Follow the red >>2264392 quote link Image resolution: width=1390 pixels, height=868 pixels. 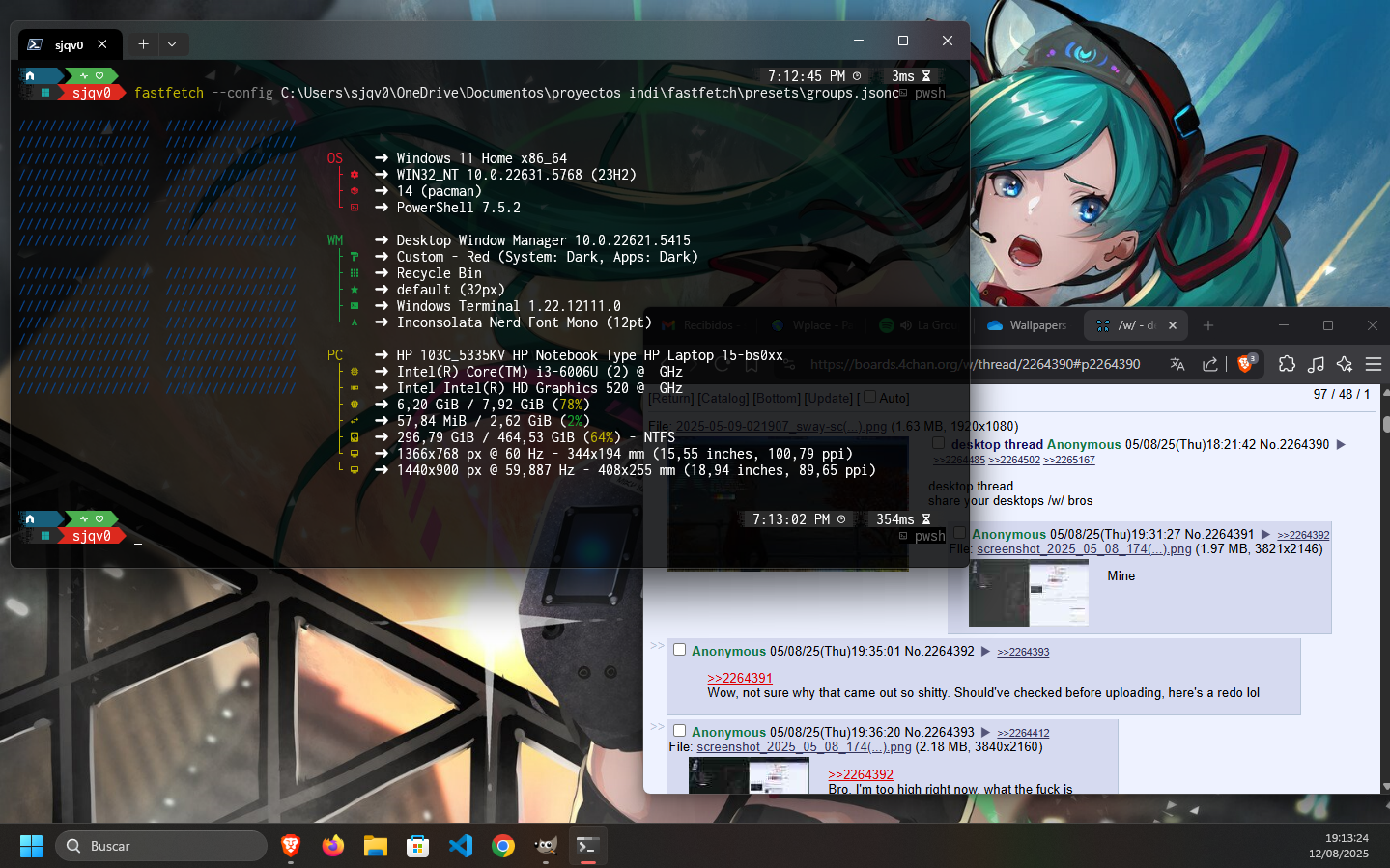coord(861,774)
